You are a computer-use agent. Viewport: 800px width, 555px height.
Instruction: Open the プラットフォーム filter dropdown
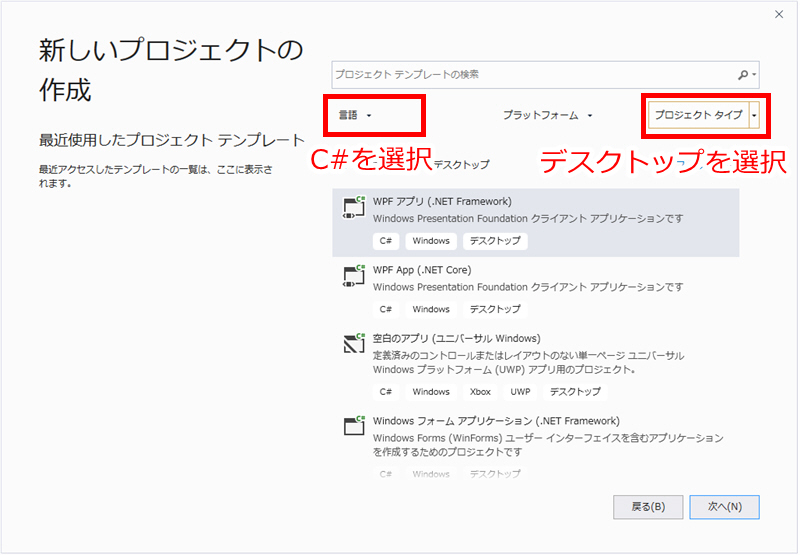[x=547, y=115]
